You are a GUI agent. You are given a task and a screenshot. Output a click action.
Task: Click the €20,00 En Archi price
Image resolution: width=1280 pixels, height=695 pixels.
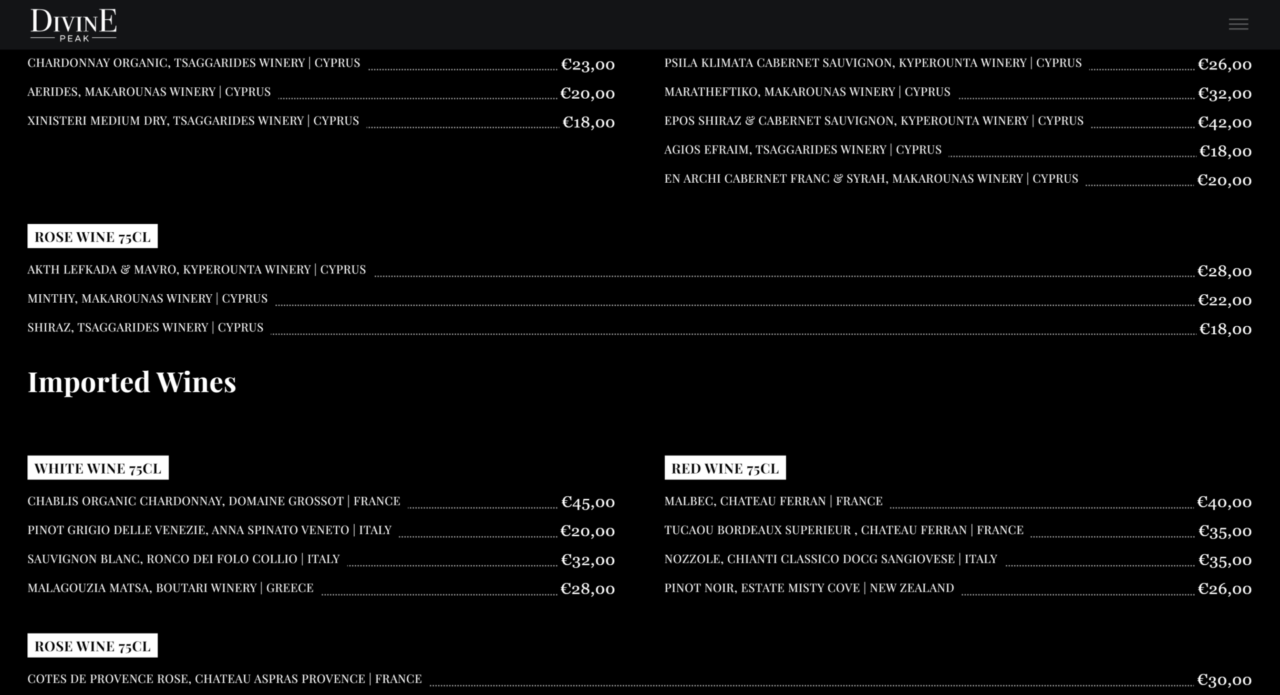pyautogui.click(x=1225, y=180)
